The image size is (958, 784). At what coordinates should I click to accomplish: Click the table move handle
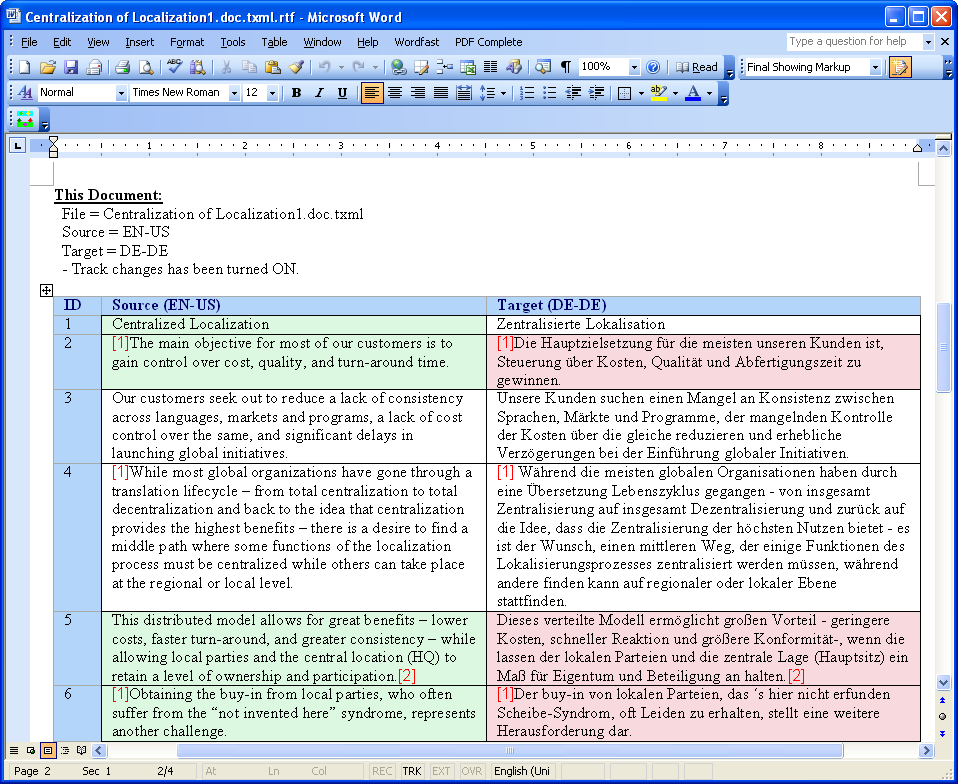(46, 290)
